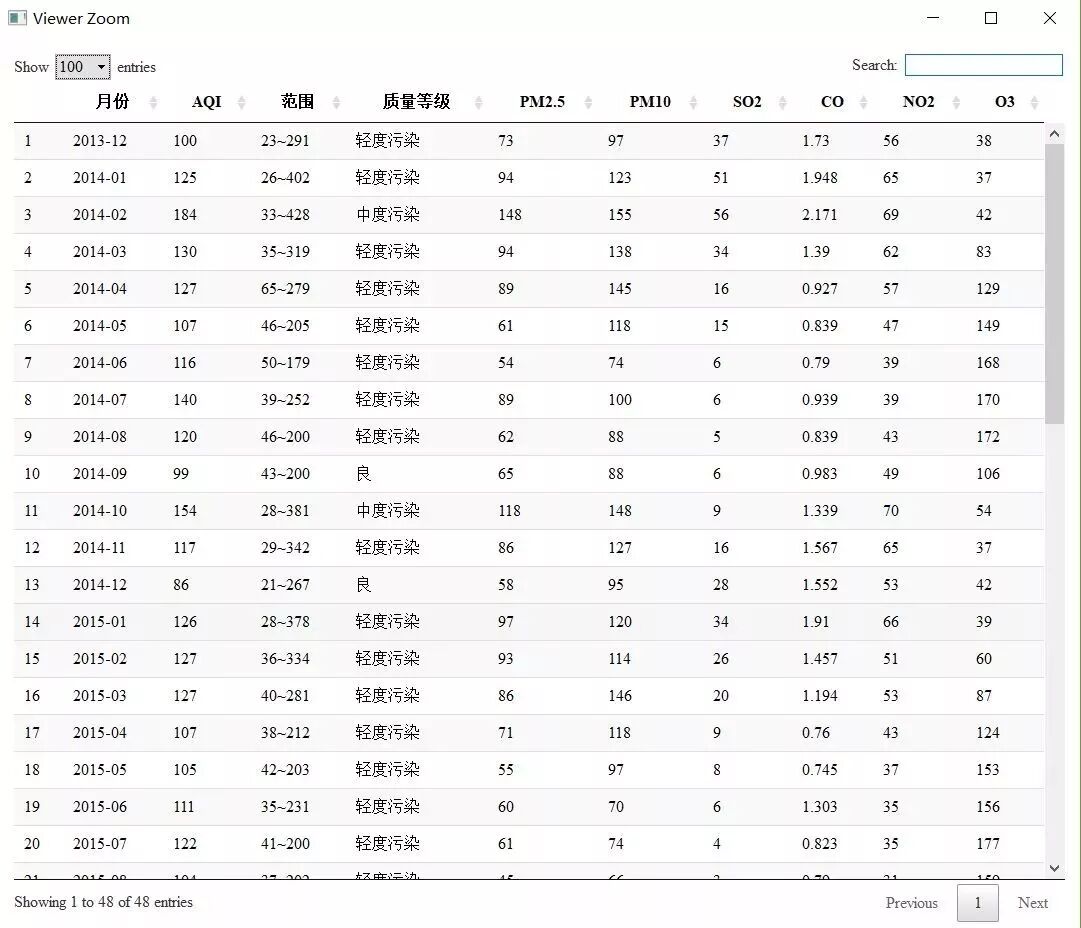The width and height of the screenshot is (1081, 928).
Task: Click the AQI value 184
Action: (185, 215)
